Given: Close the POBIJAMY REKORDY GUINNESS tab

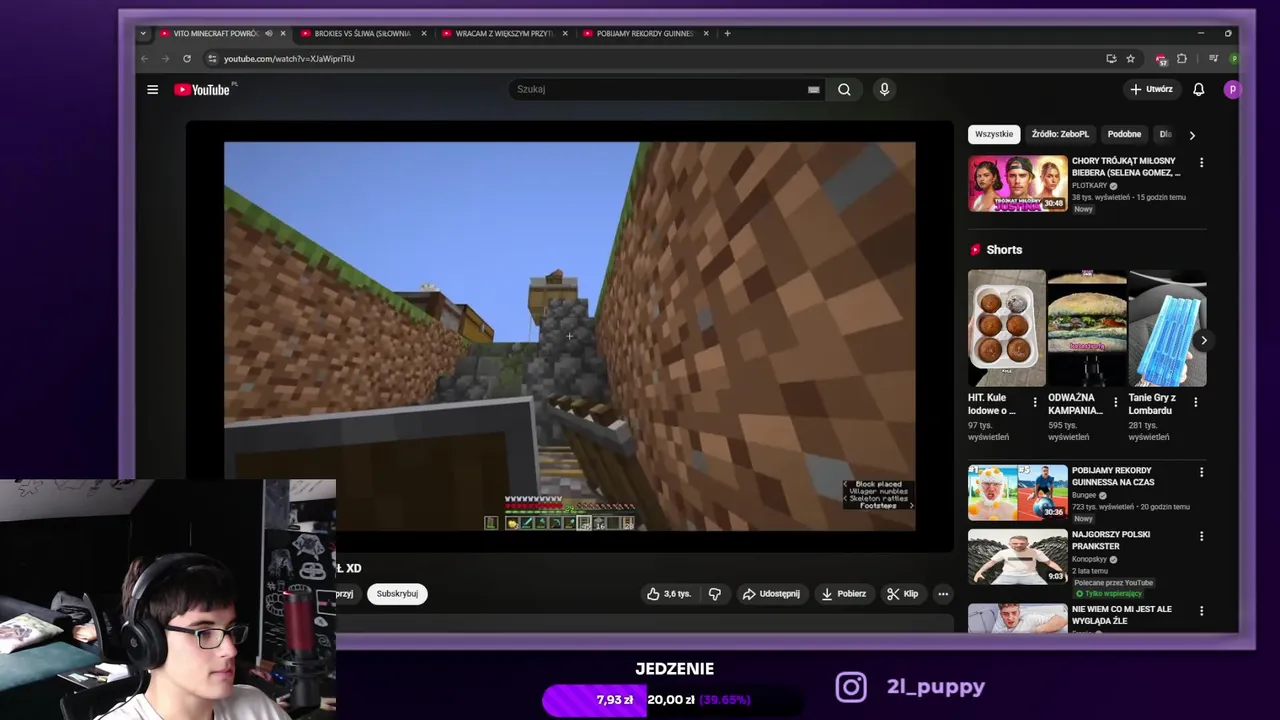Looking at the screenshot, I should tap(706, 33).
